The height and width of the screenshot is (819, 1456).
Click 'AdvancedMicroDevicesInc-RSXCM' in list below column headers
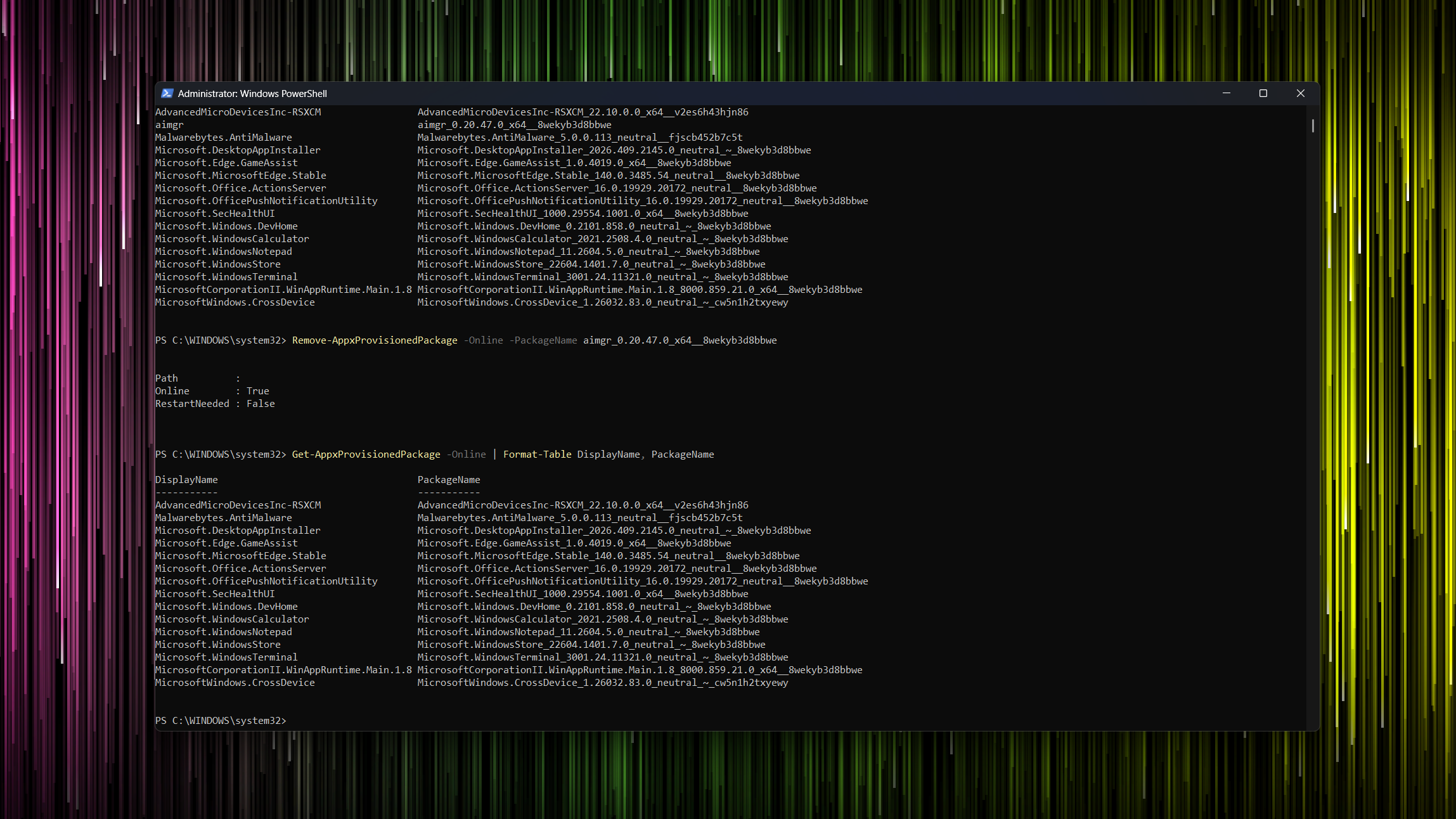click(238, 505)
